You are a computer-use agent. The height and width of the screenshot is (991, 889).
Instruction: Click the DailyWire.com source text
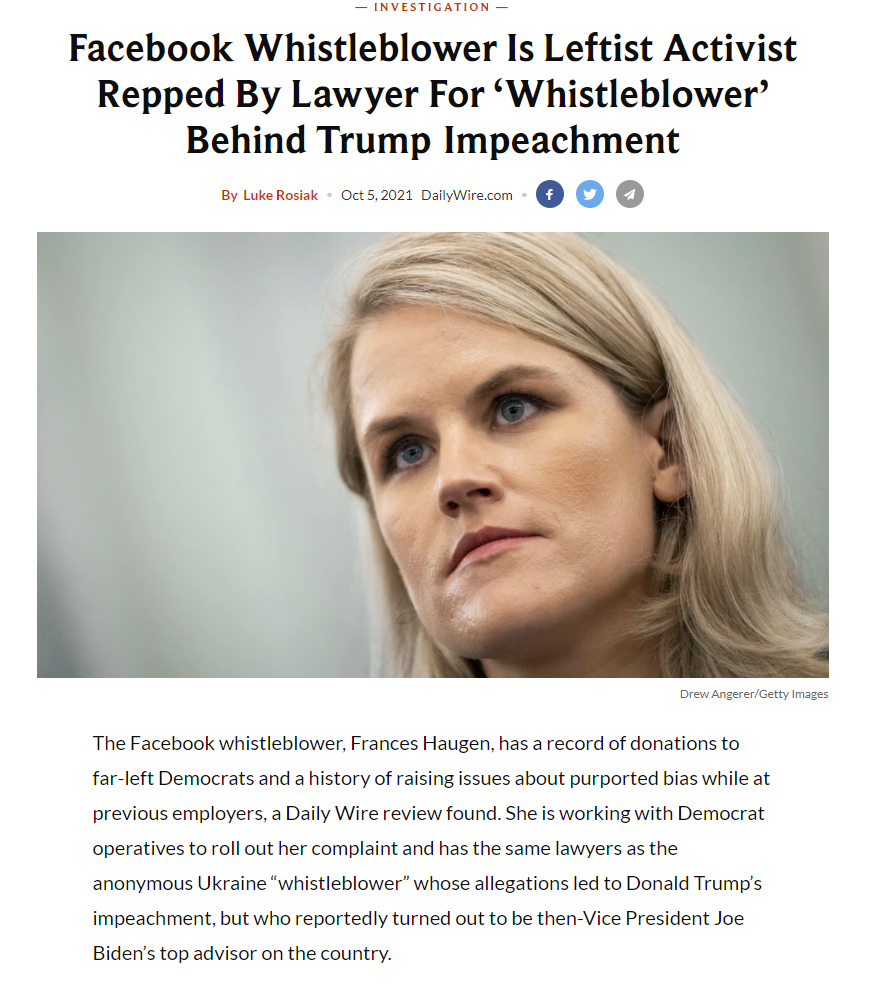point(467,195)
